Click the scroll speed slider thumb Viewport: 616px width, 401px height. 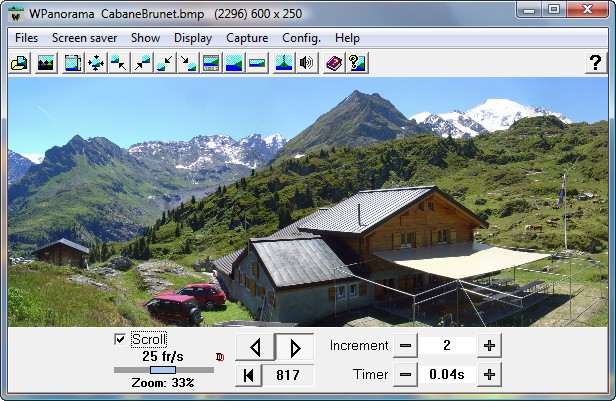coord(163,370)
